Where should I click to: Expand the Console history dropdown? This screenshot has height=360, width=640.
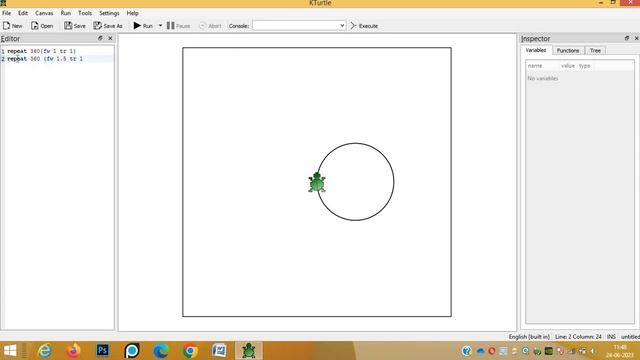[x=342, y=26]
